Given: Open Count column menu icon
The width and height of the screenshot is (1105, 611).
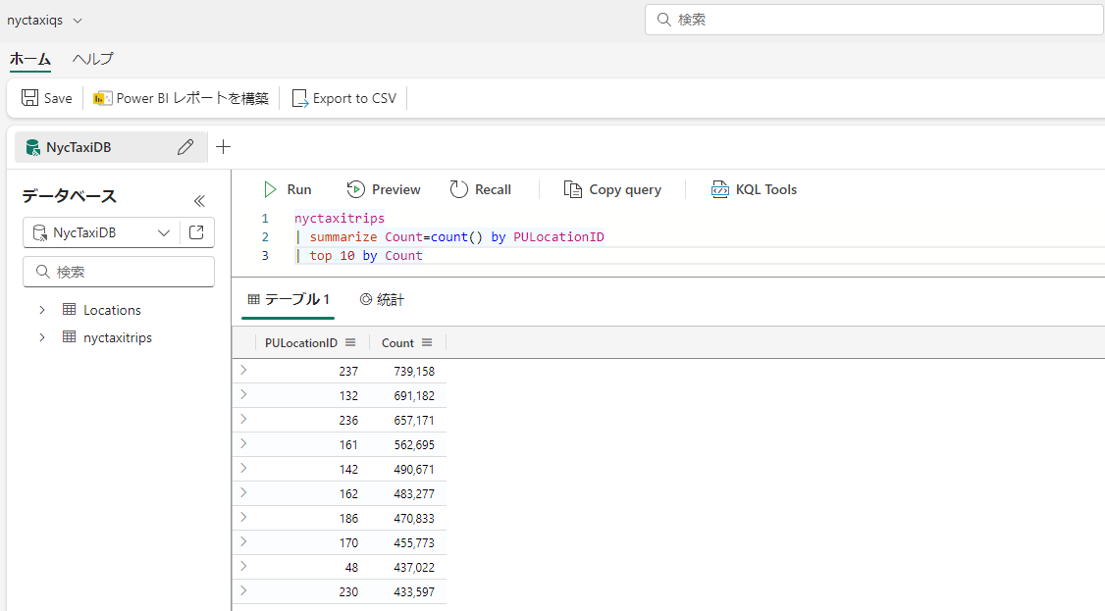Looking at the screenshot, I should pos(427,342).
